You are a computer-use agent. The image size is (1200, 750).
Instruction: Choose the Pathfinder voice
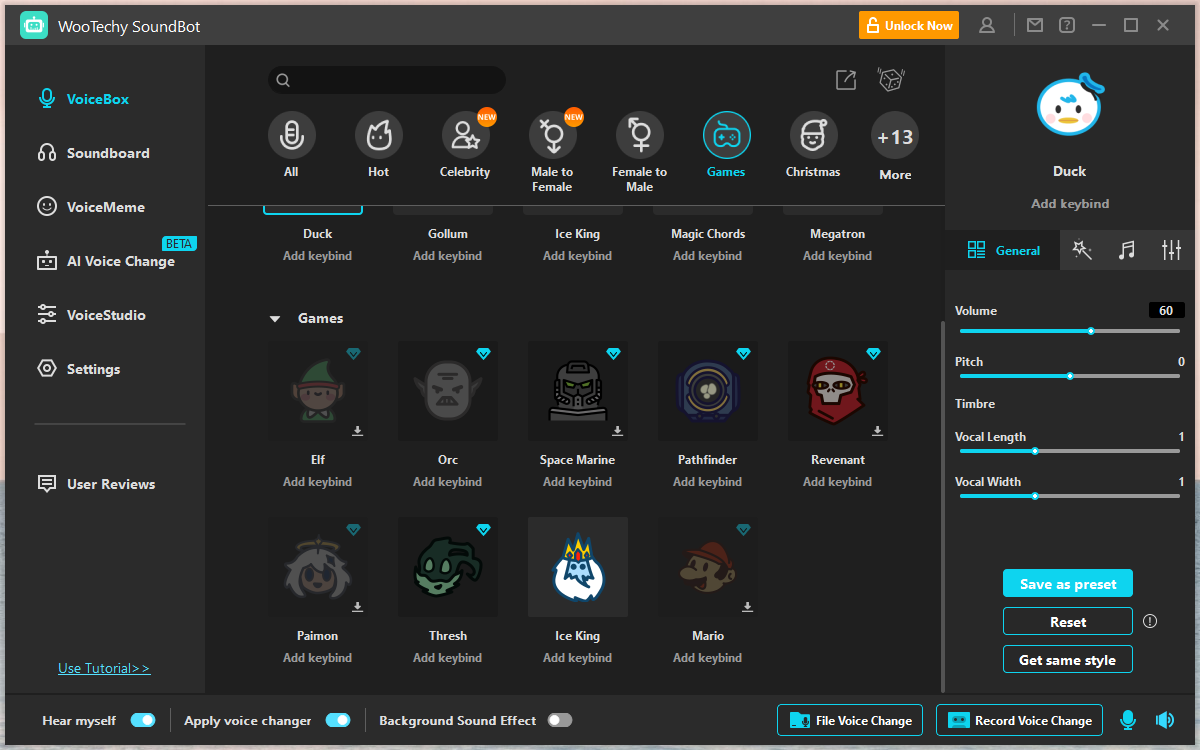pyautogui.click(x=708, y=391)
